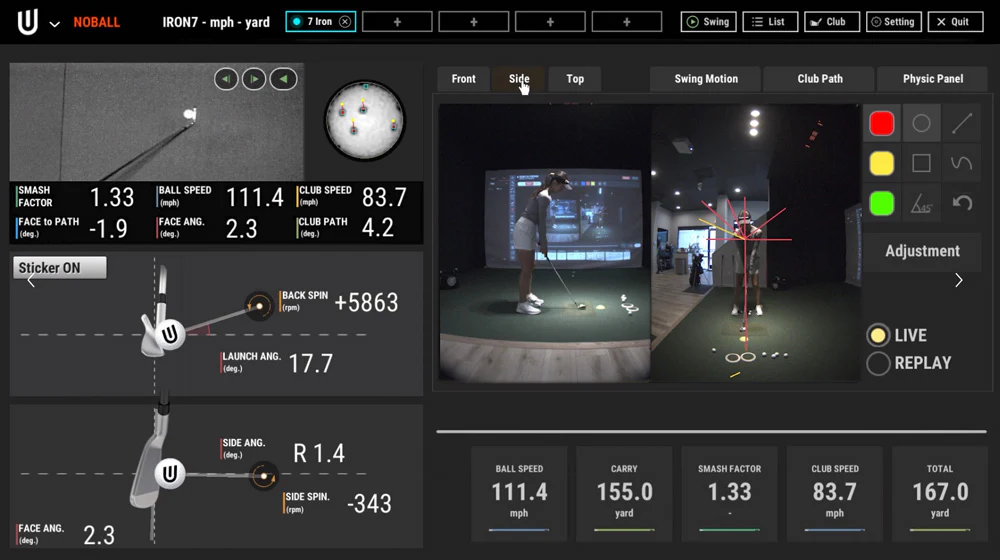Click the bottom SMASH FACTOR 1.33 card

(730, 494)
